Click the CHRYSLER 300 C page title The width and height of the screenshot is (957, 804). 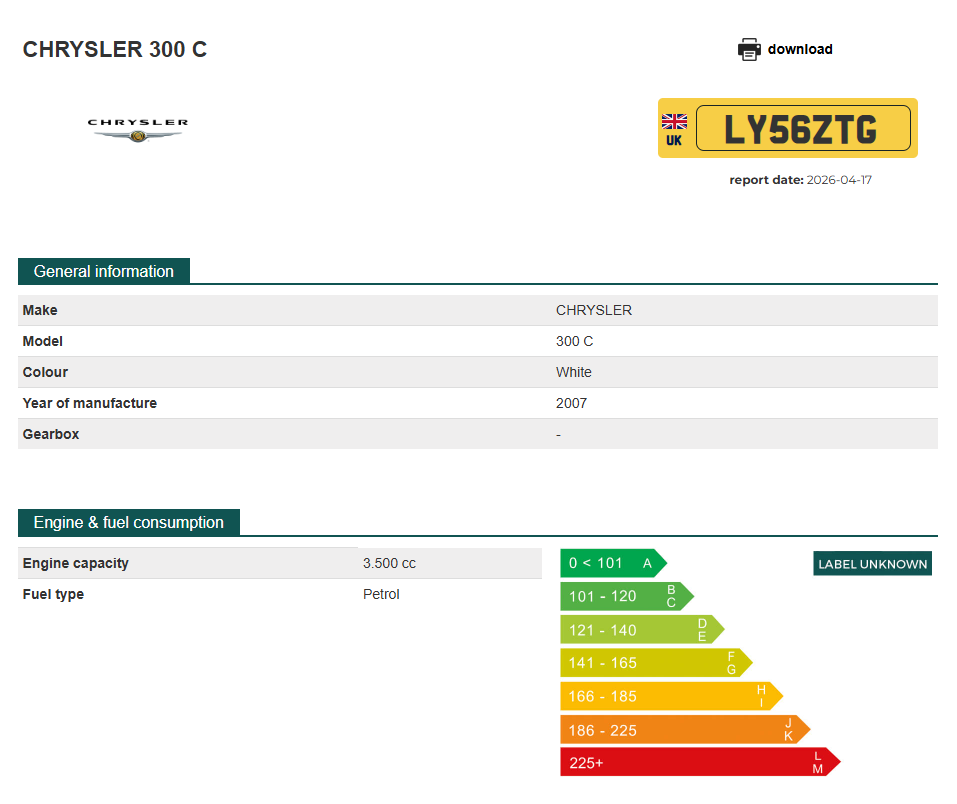(115, 49)
